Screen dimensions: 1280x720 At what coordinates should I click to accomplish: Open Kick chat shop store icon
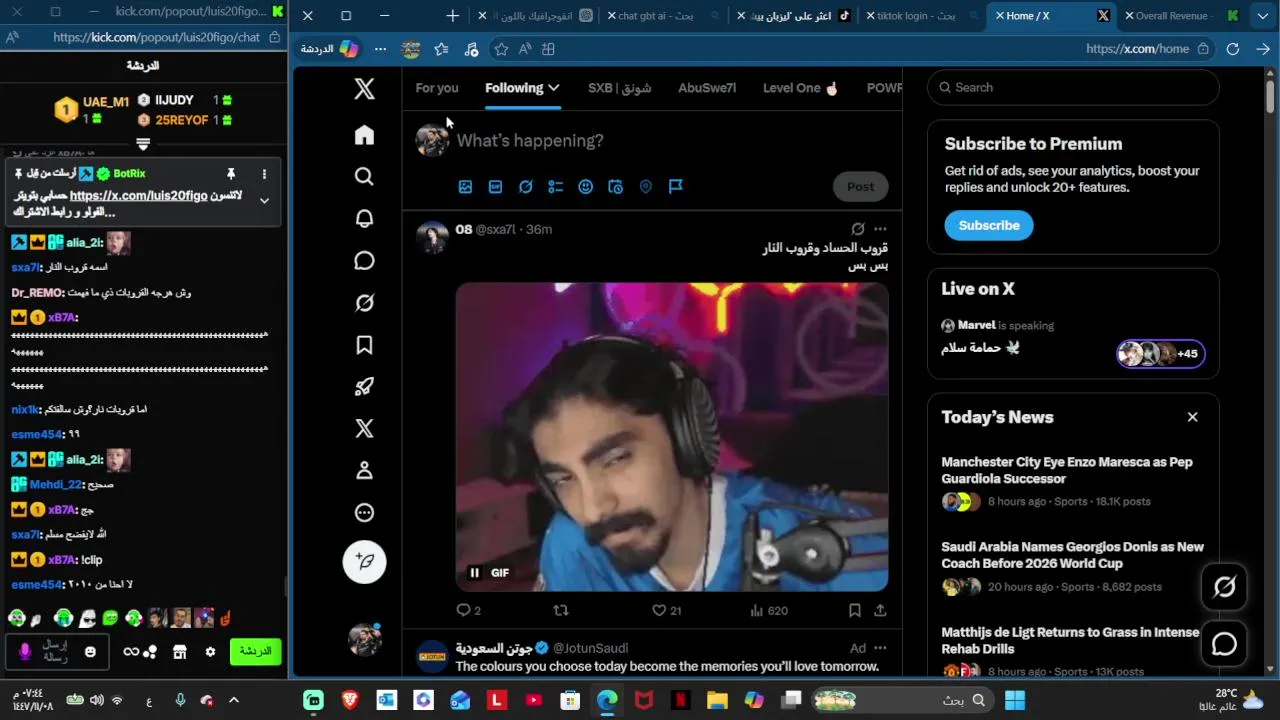(x=180, y=652)
